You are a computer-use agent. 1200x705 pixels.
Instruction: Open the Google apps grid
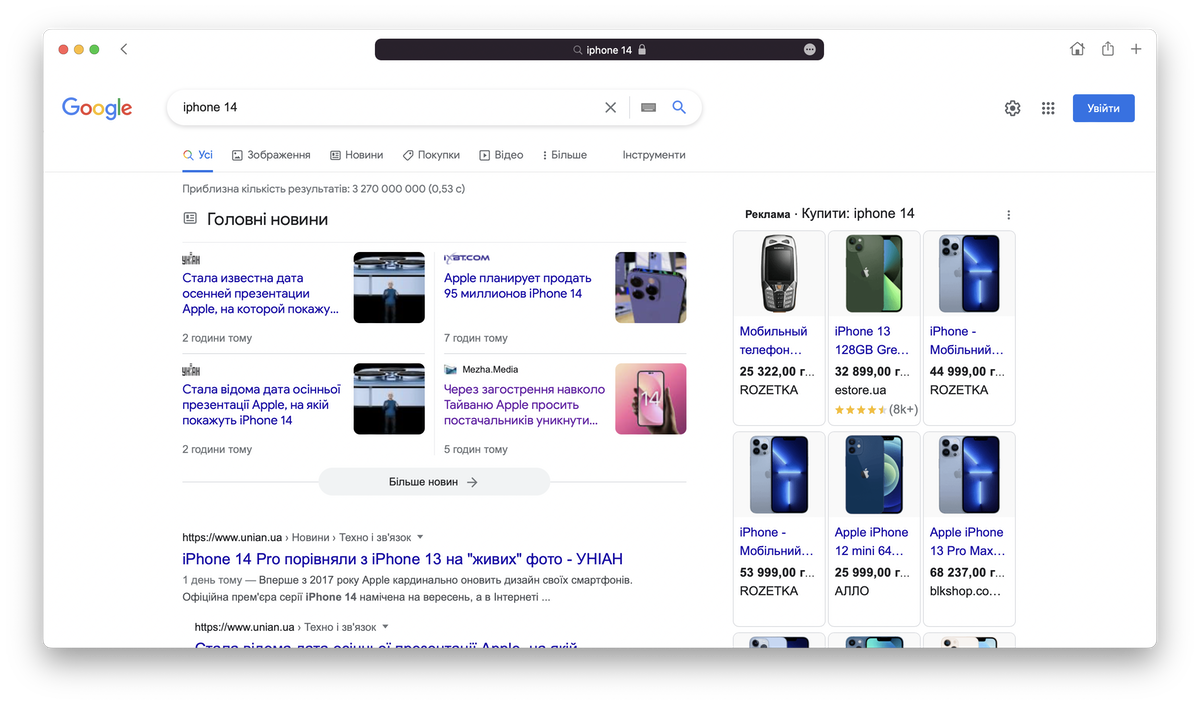(1048, 108)
